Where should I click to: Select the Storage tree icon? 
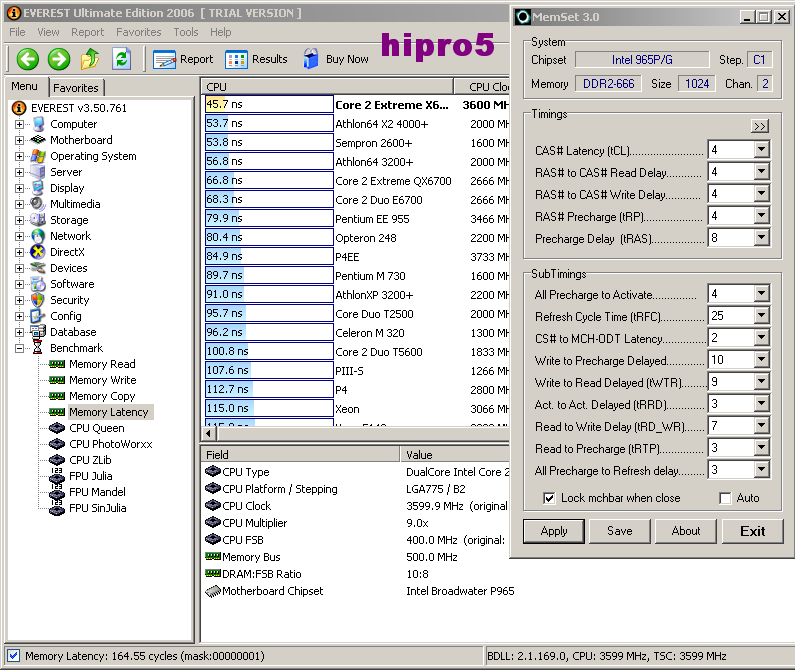[x=38, y=220]
